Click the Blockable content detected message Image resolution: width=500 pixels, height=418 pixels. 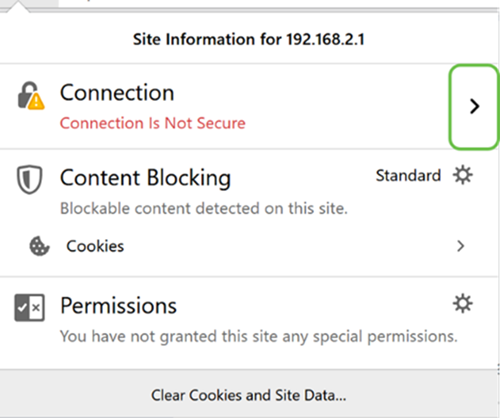click(x=204, y=209)
